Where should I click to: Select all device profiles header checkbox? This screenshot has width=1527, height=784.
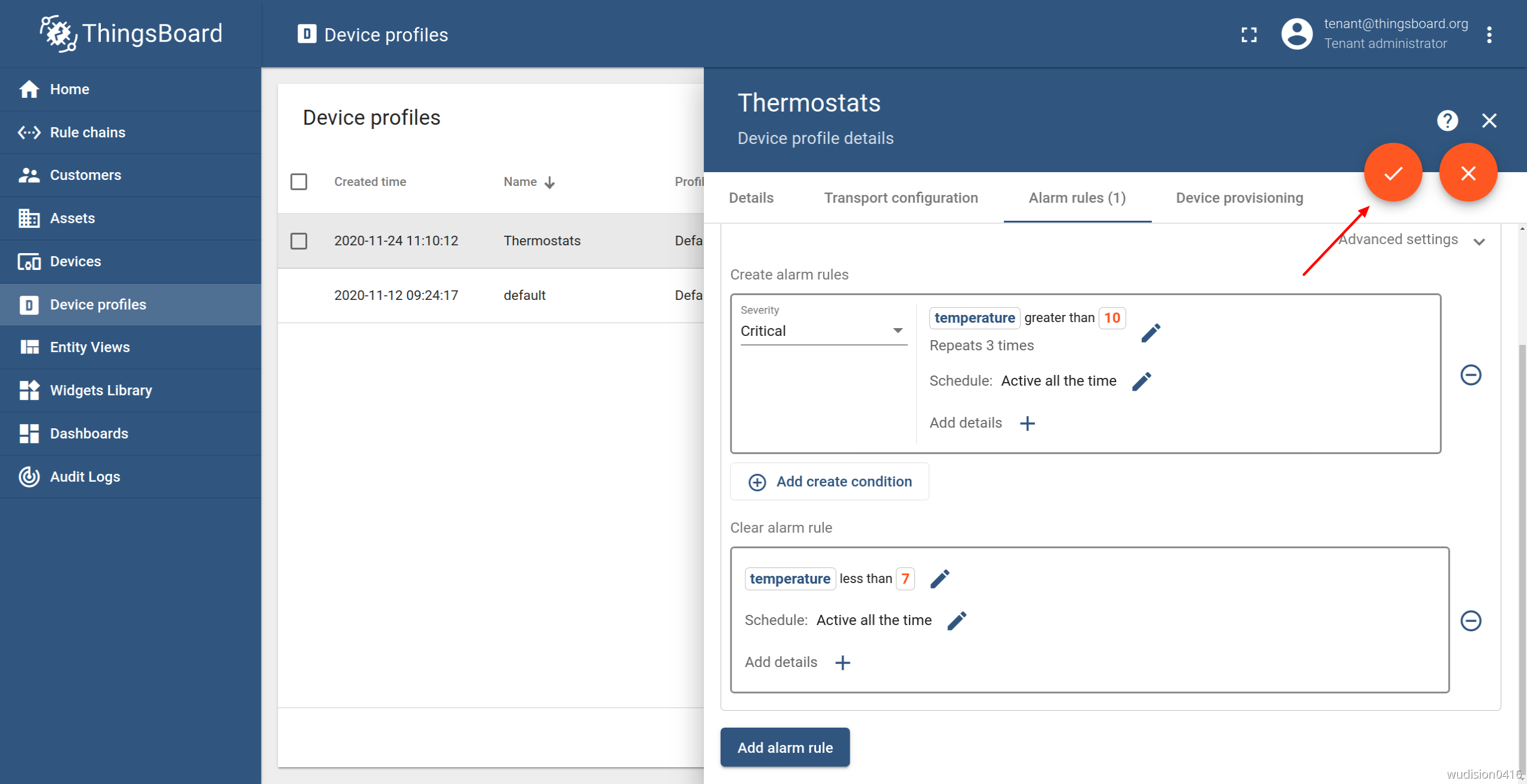[x=299, y=182]
